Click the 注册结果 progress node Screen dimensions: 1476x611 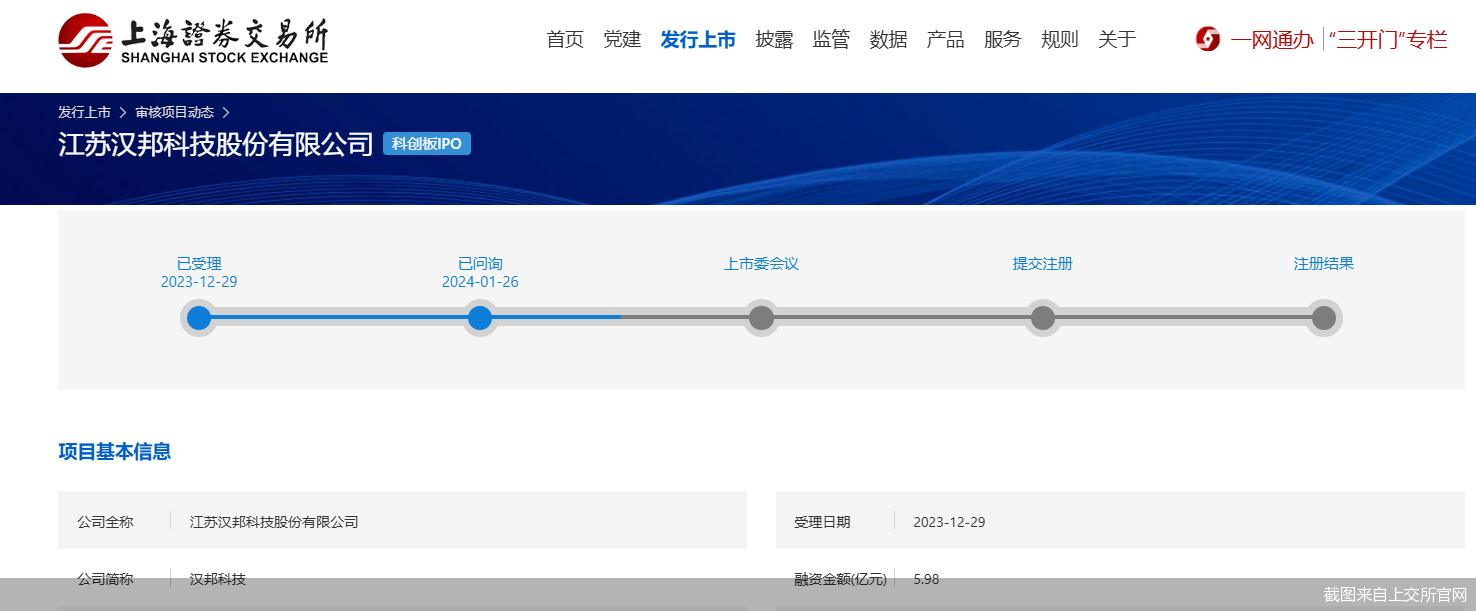(1324, 318)
